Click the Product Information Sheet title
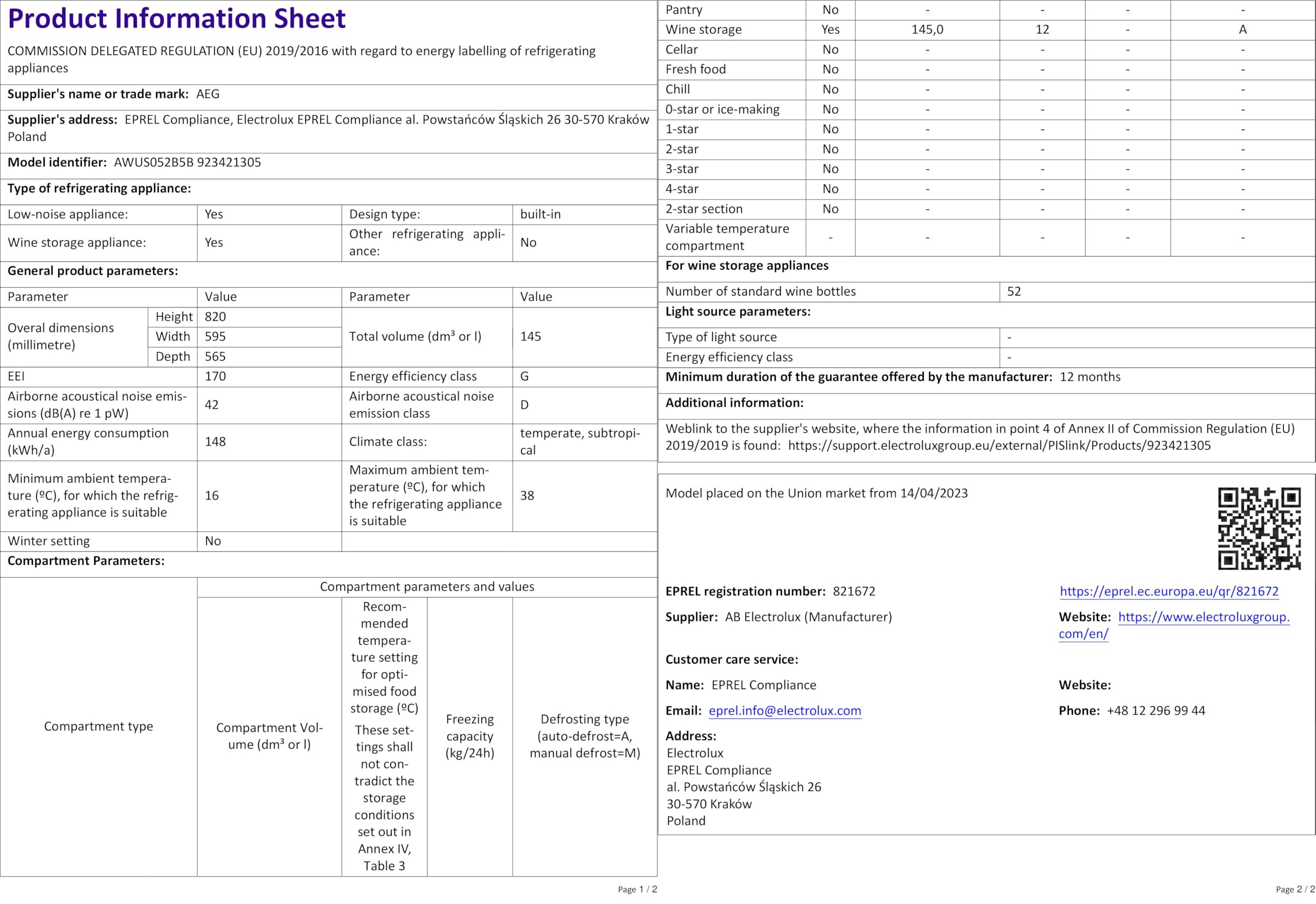The image size is (1316, 904). 176,19
